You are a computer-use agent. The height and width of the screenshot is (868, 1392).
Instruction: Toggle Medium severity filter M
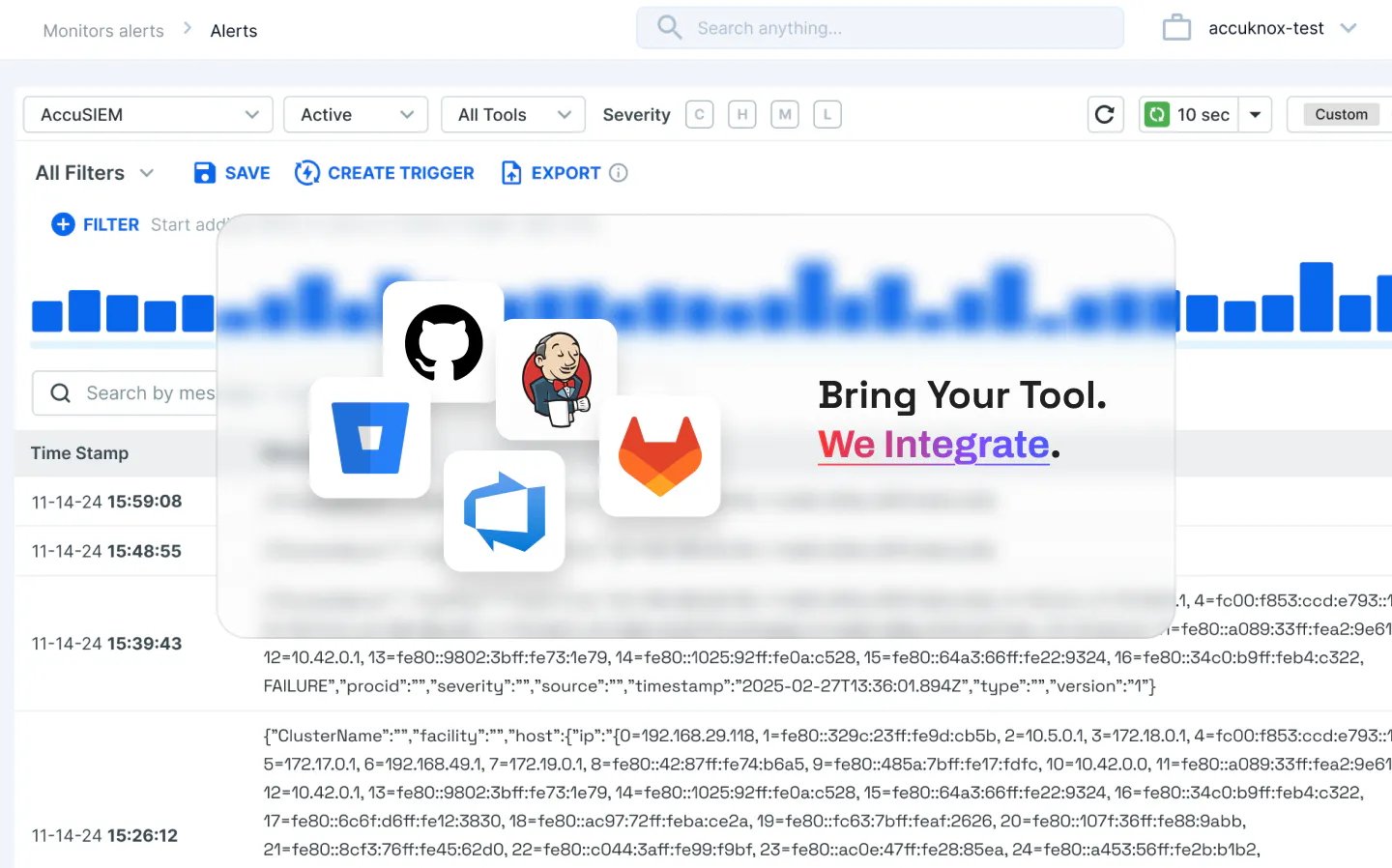tap(784, 114)
